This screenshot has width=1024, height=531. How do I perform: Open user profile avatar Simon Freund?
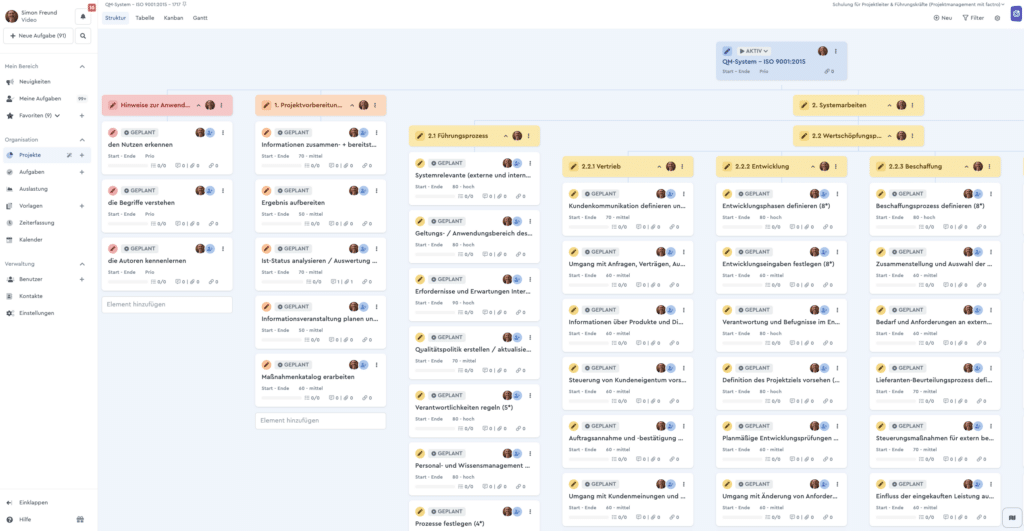tap(11, 16)
